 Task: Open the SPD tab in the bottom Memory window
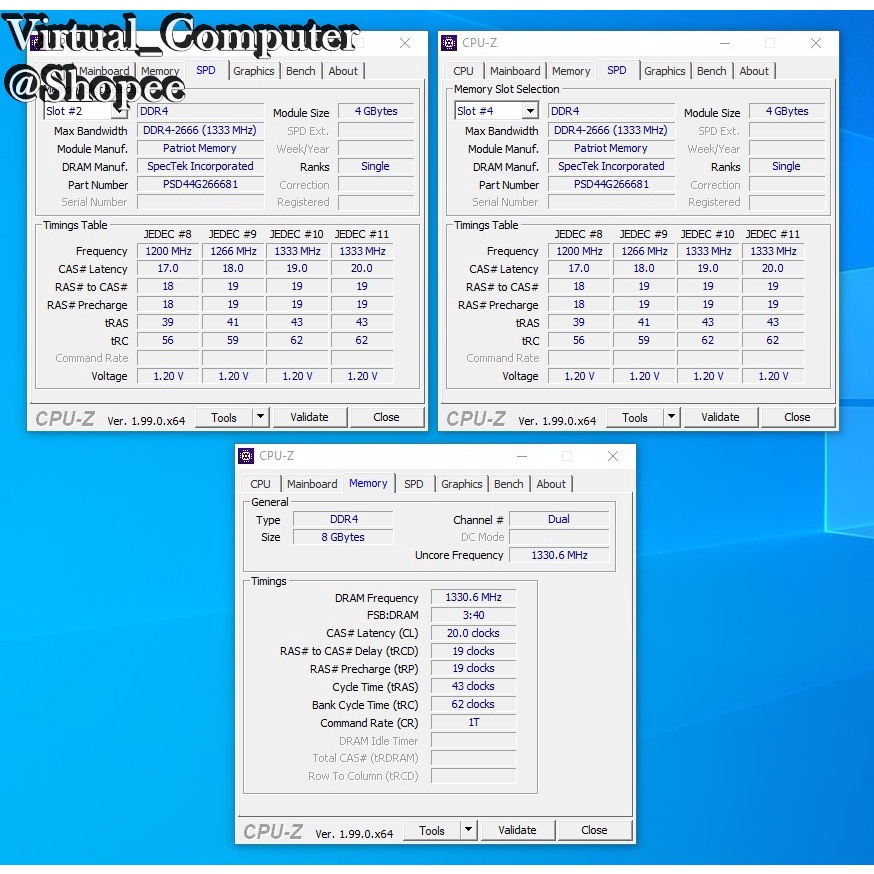[414, 484]
